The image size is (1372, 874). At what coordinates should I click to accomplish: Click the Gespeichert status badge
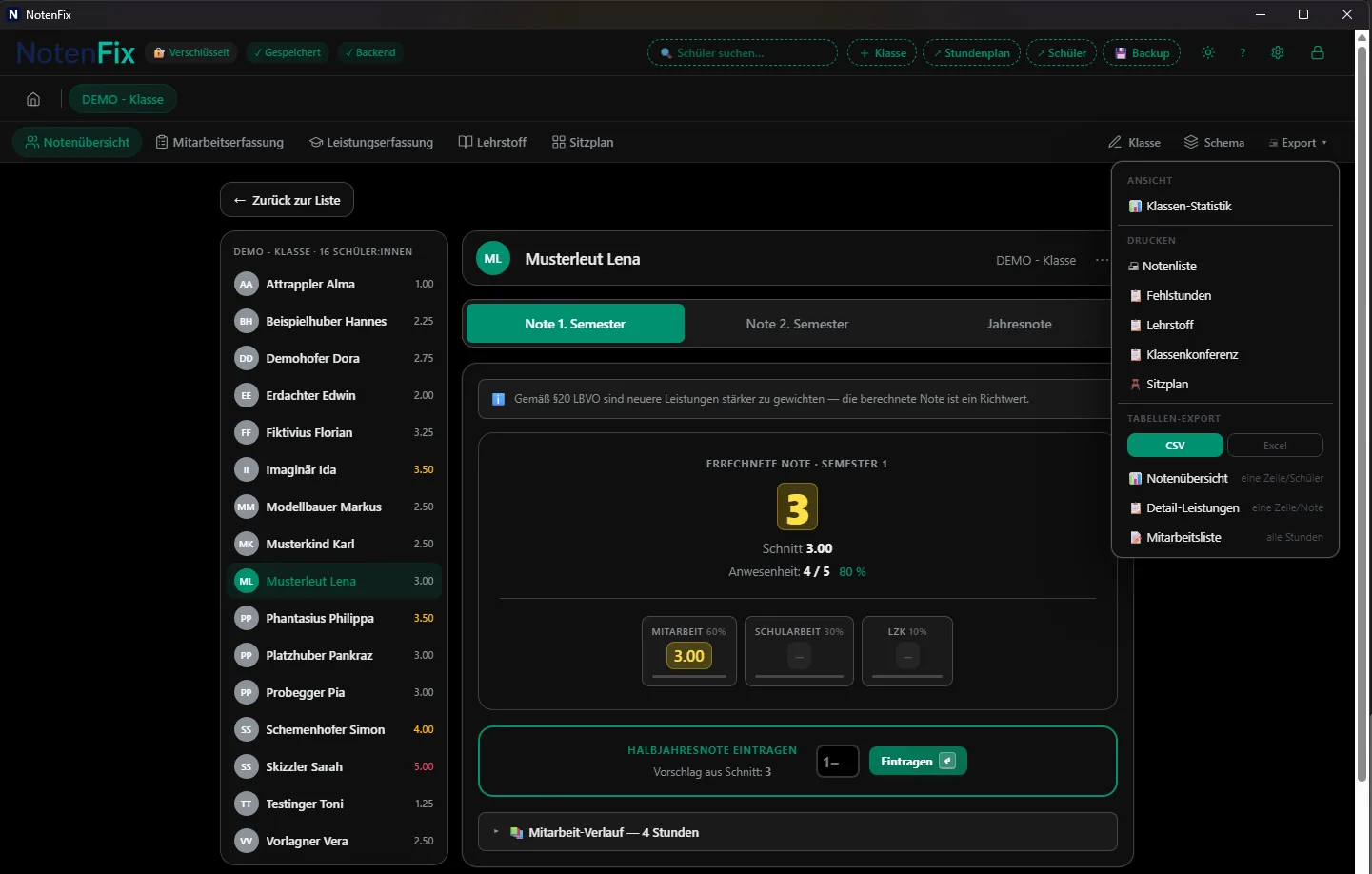click(288, 52)
